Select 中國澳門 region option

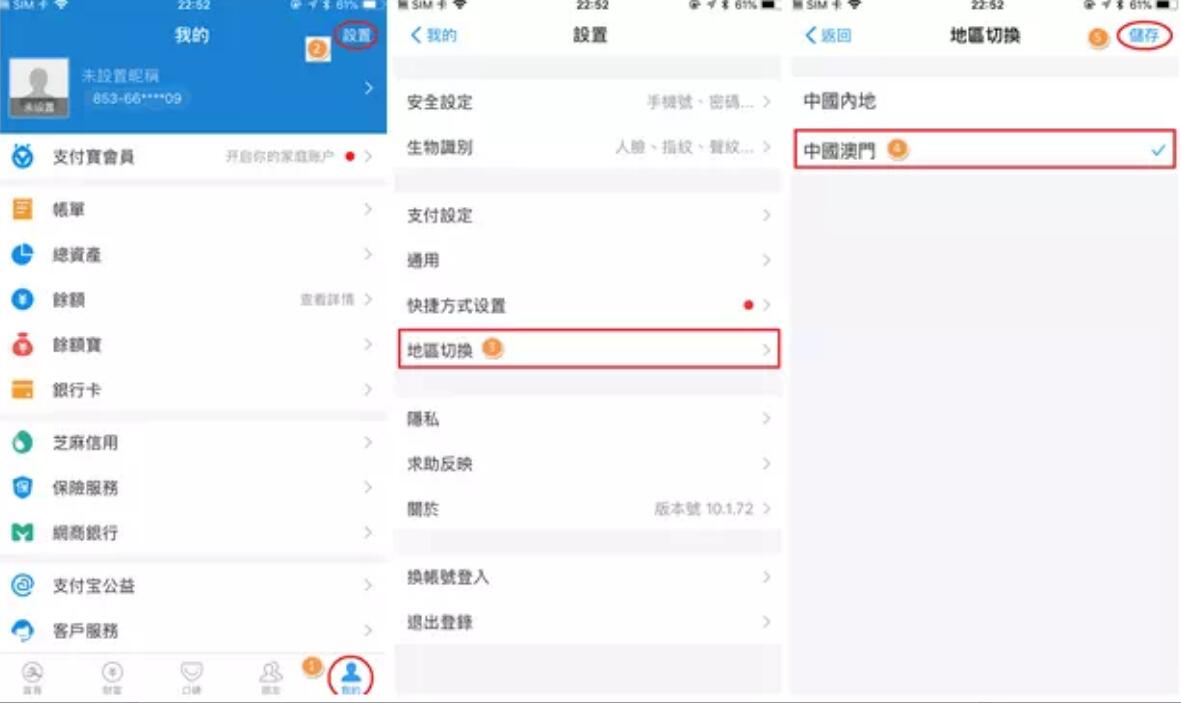click(984, 149)
